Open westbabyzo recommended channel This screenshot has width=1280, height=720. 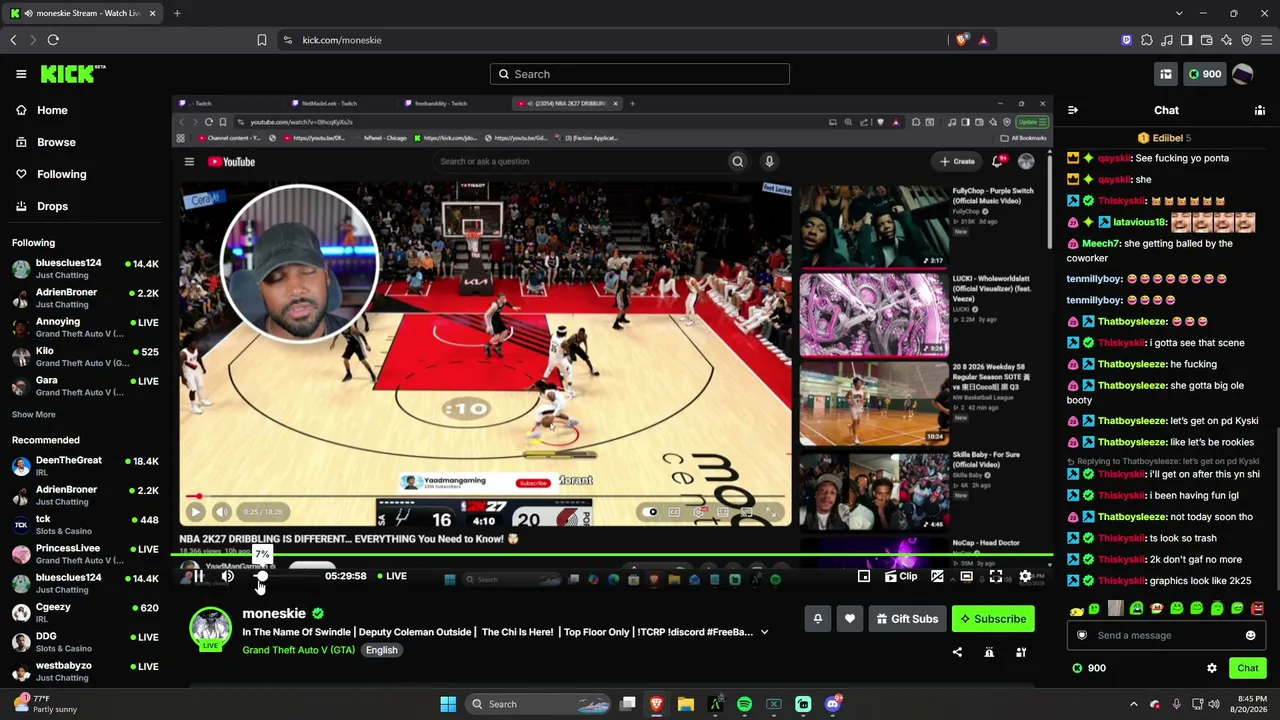tap(85, 671)
